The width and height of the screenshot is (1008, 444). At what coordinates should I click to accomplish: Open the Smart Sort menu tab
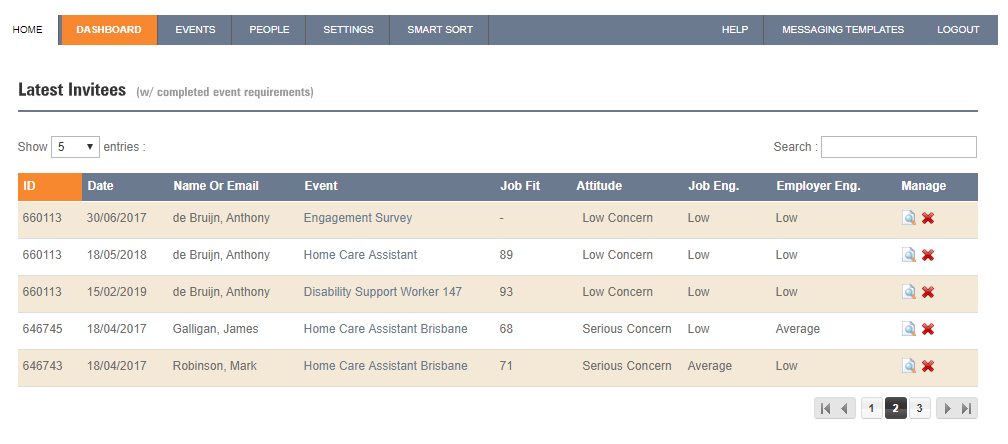(x=440, y=30)
